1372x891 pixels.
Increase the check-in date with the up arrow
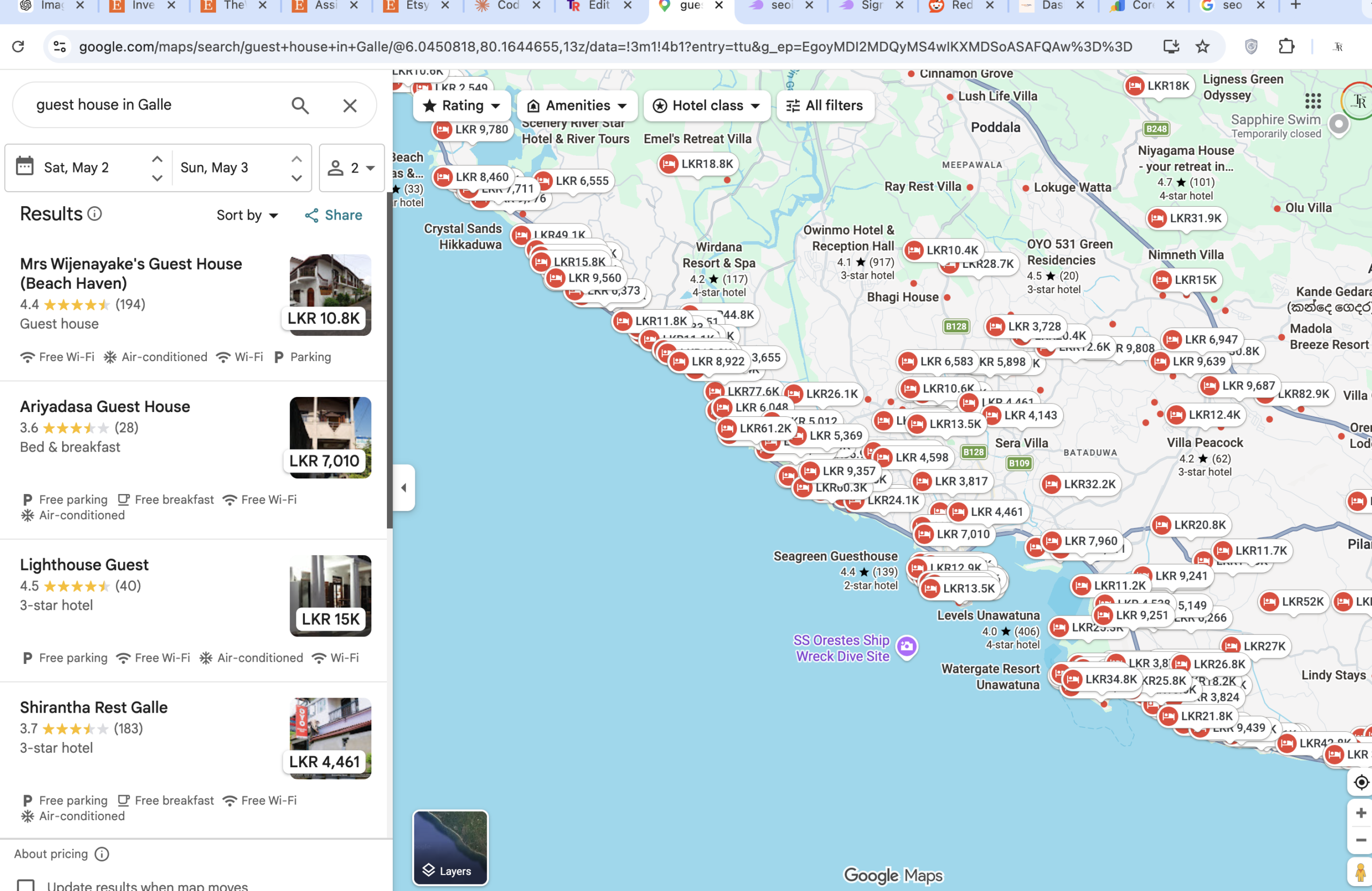click(157, 159)
